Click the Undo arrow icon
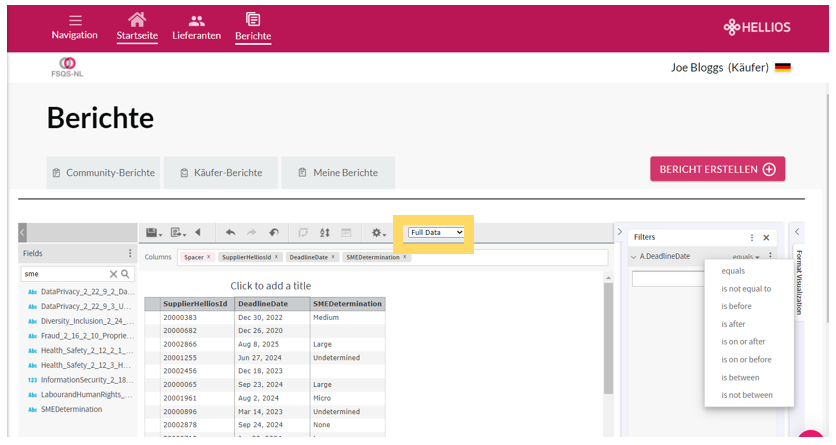 (230, 232)
